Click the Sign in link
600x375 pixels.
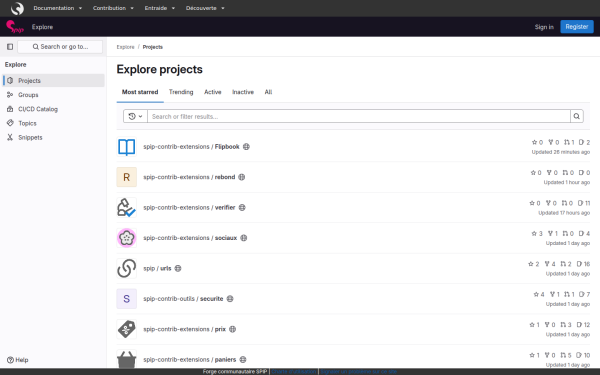(544, 27)
